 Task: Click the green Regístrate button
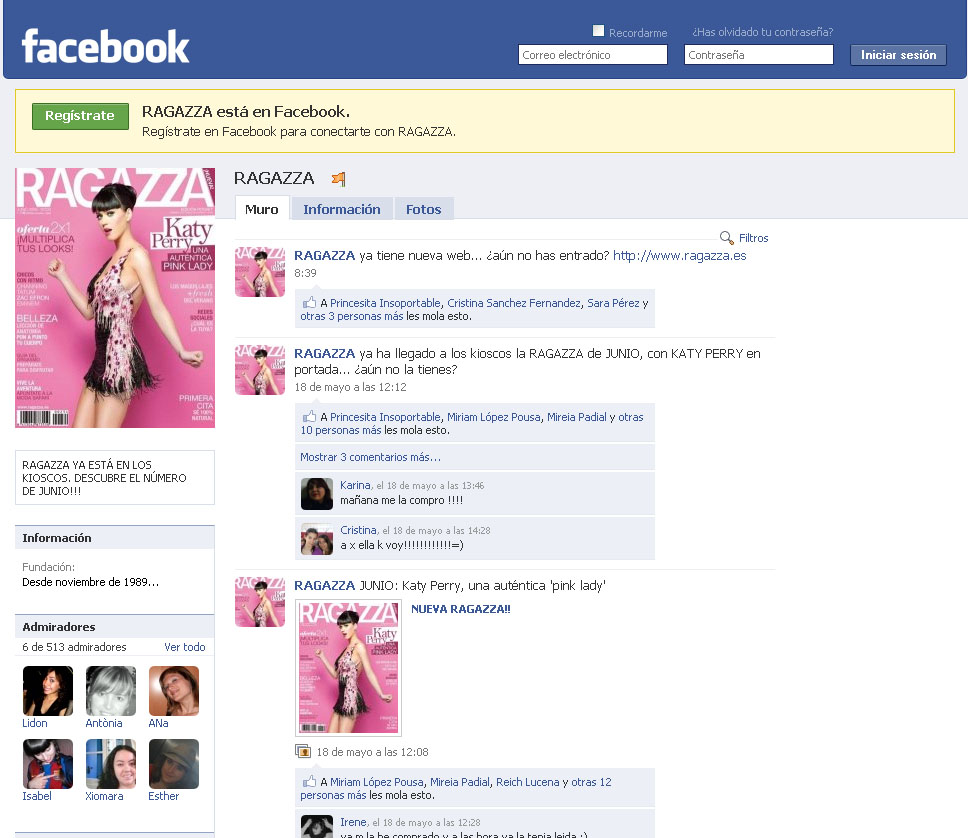[80, 116]
